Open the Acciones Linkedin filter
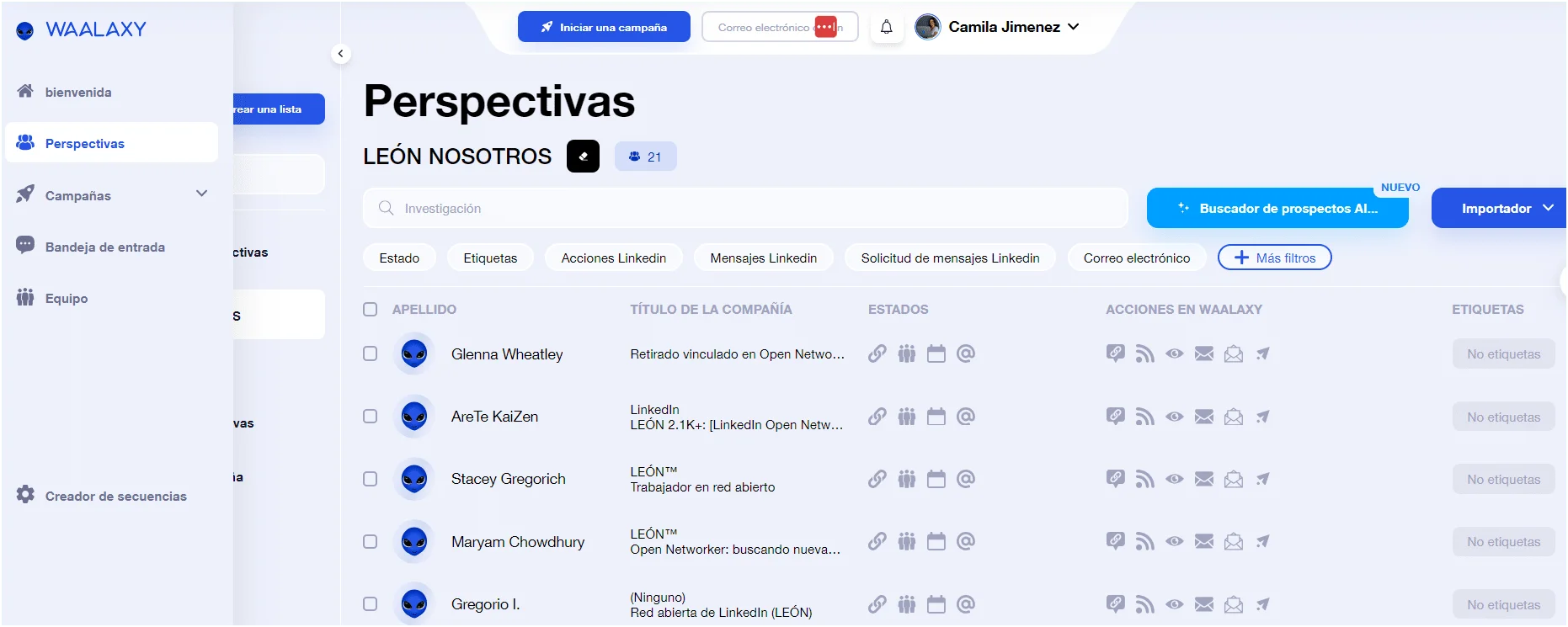 click(614, 258)
